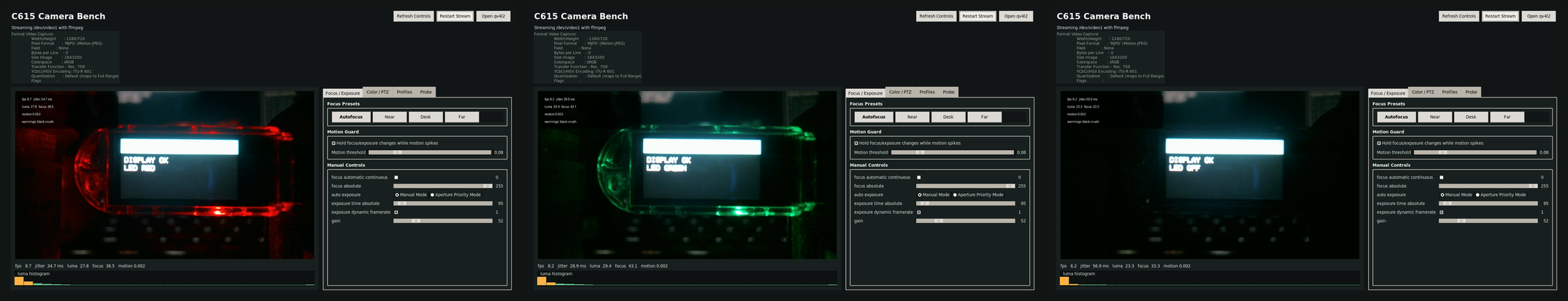Click exposure time absolute slider in middle window
The image size is (1568, 301).
click(966, 203)
